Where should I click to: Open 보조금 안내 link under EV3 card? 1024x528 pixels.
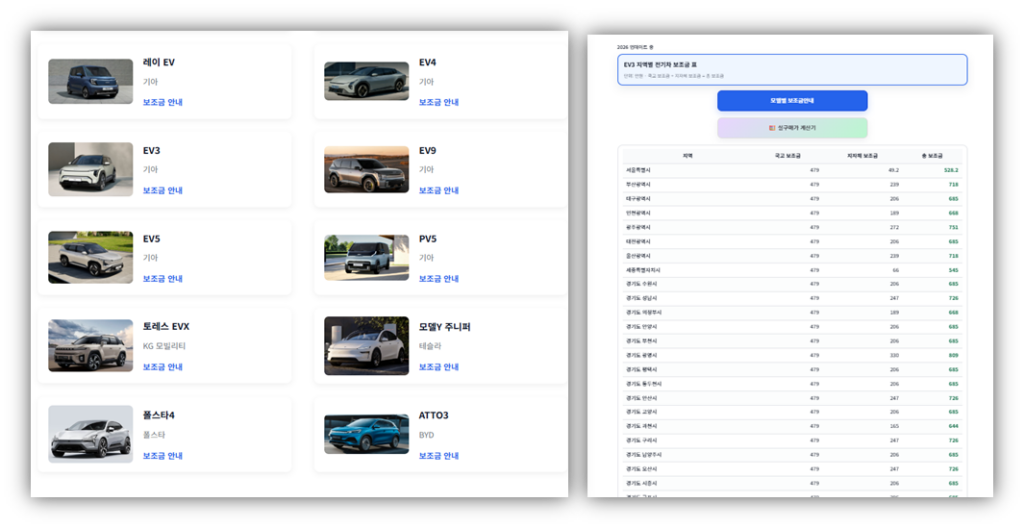(163, 191)
